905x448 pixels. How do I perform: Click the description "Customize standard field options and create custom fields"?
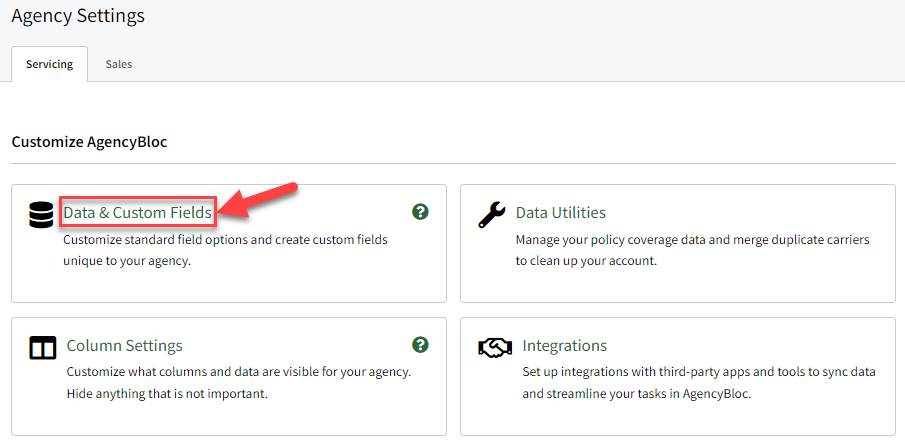coord(225,239)
